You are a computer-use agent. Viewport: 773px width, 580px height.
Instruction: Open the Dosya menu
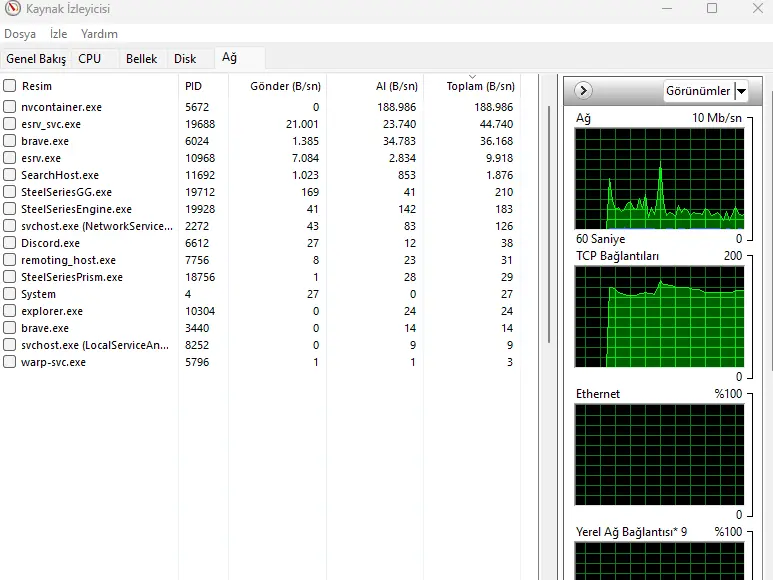pos(20,34)
